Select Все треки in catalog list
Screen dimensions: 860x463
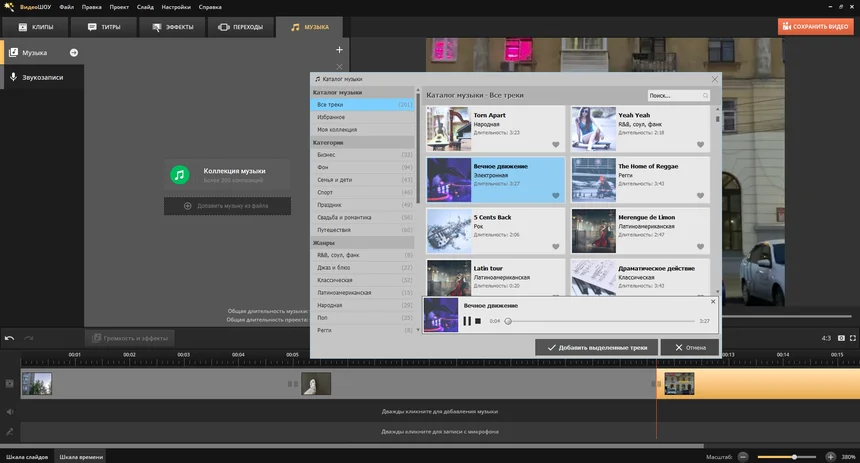tap(363, 104)
